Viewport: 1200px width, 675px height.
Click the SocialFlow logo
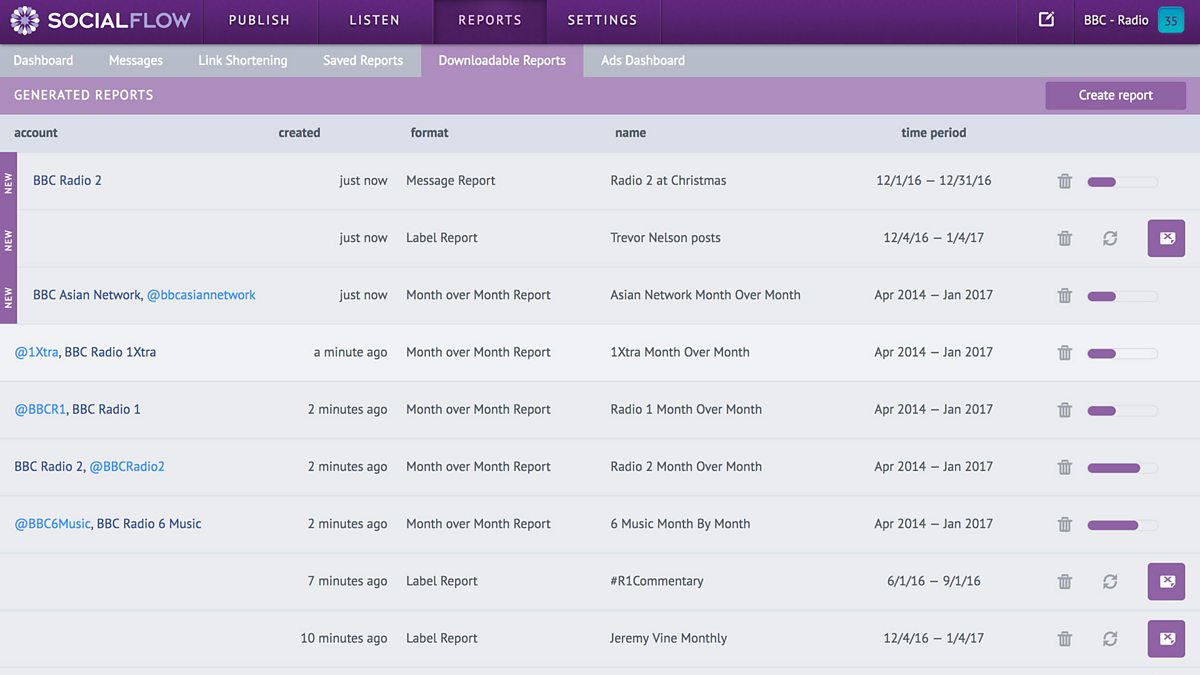tap(100, 20)
